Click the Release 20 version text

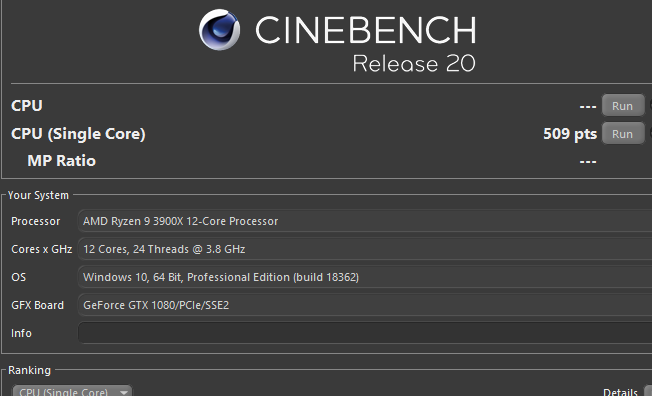pyautogui.click(x=414, y=64)
